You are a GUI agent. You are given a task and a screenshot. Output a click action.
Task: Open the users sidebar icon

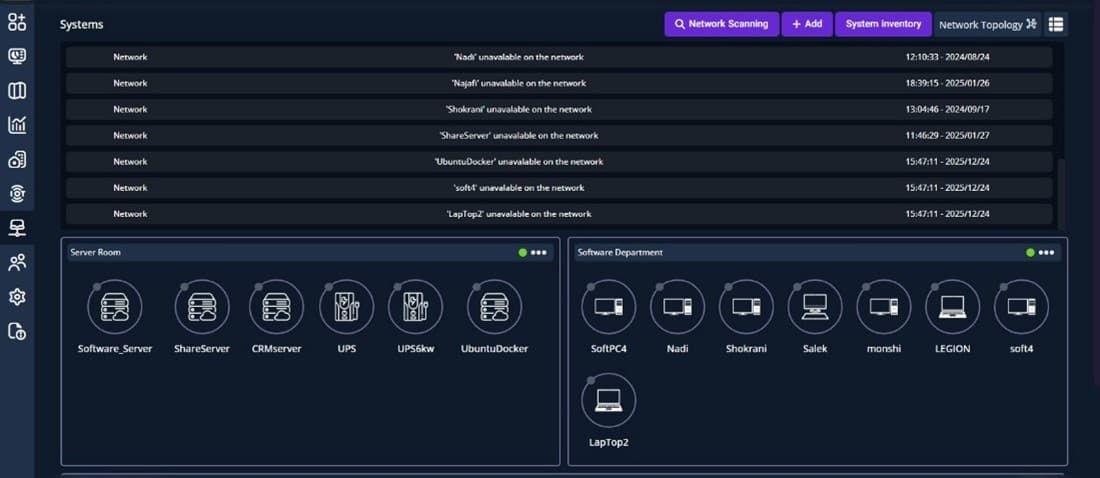click(x=17, y=263)
